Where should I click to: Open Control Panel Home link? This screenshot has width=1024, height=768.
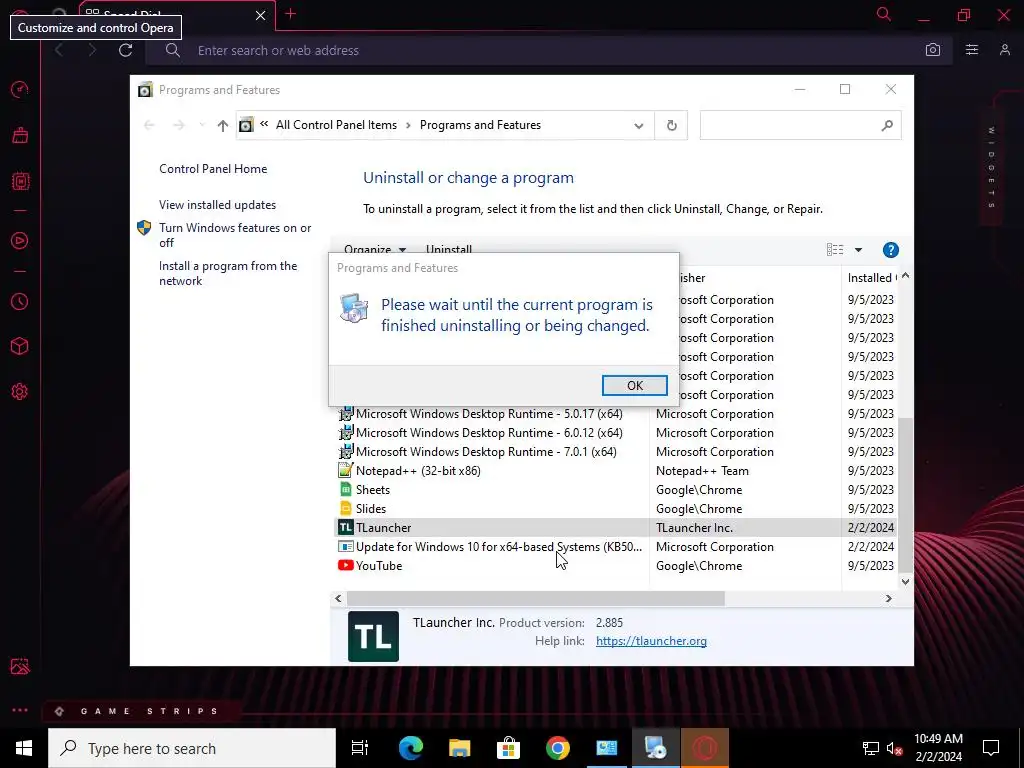pos(213,168)
